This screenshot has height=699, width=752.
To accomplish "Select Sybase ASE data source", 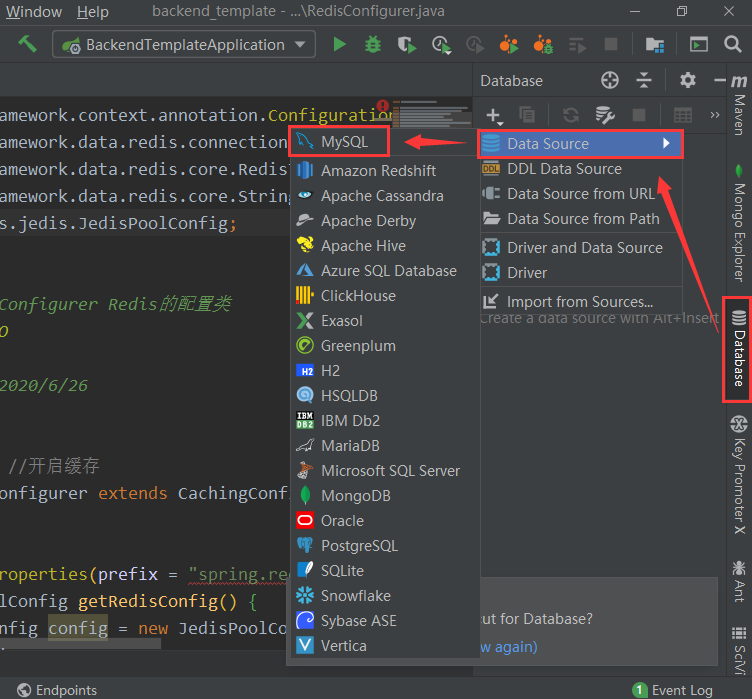I will click(x=385, y=620).
